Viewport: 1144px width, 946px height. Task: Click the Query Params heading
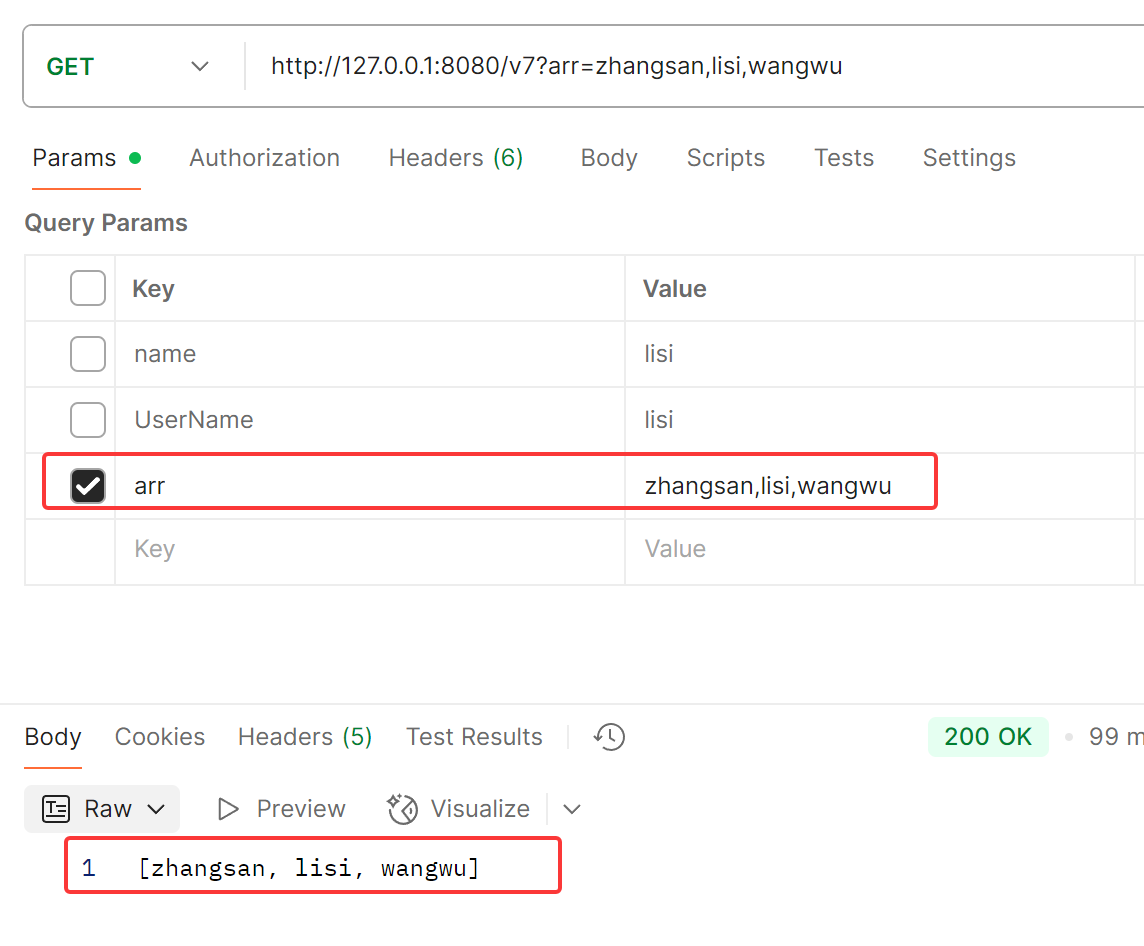[x=106, y=222]
